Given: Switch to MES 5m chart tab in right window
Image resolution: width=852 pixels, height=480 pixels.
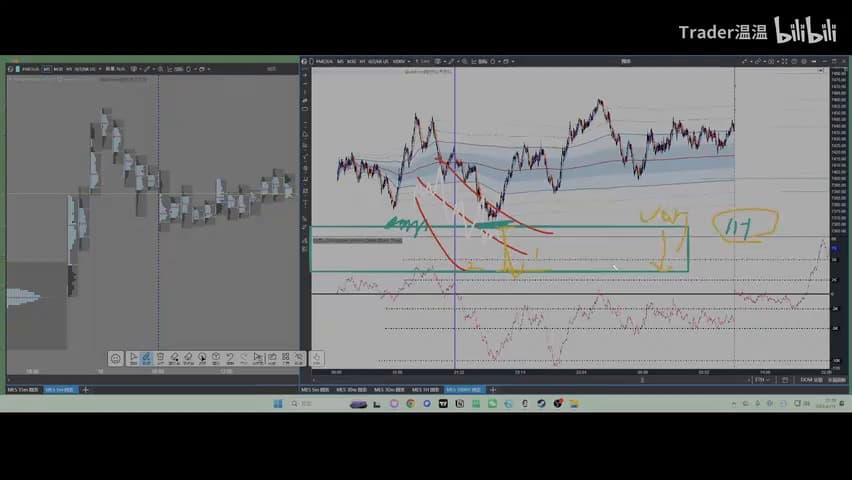Looking at the screenshot, I should 315,390.
